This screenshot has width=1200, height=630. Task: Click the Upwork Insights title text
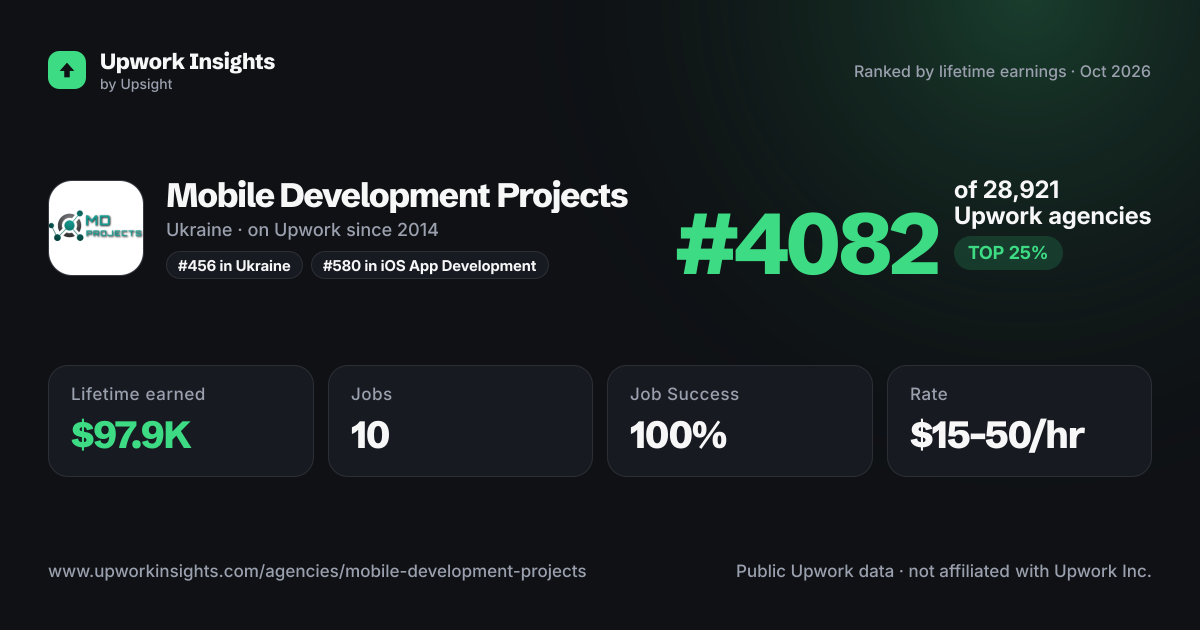pyautogui.click(x=187, y=61)
